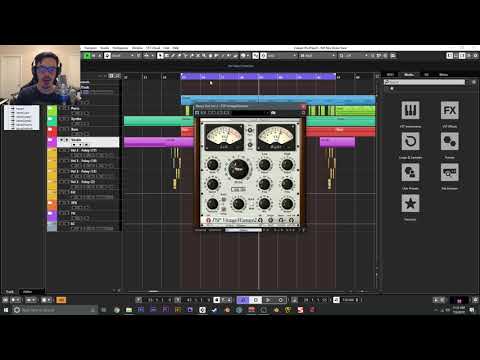Viewport: 480px width, 360px height.
Task: Click the search field in Media rack
Action: 424,82
